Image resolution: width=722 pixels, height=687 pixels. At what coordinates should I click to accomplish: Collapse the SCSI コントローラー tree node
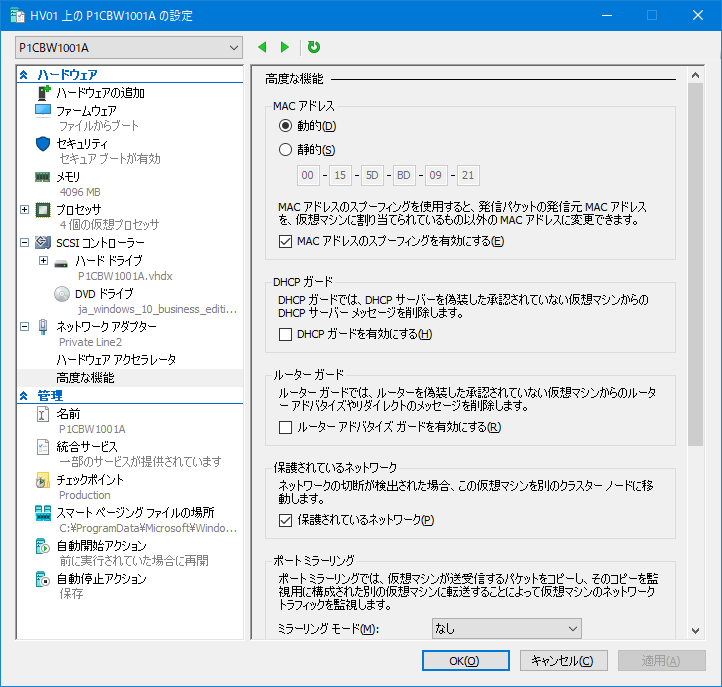[25, 242]
